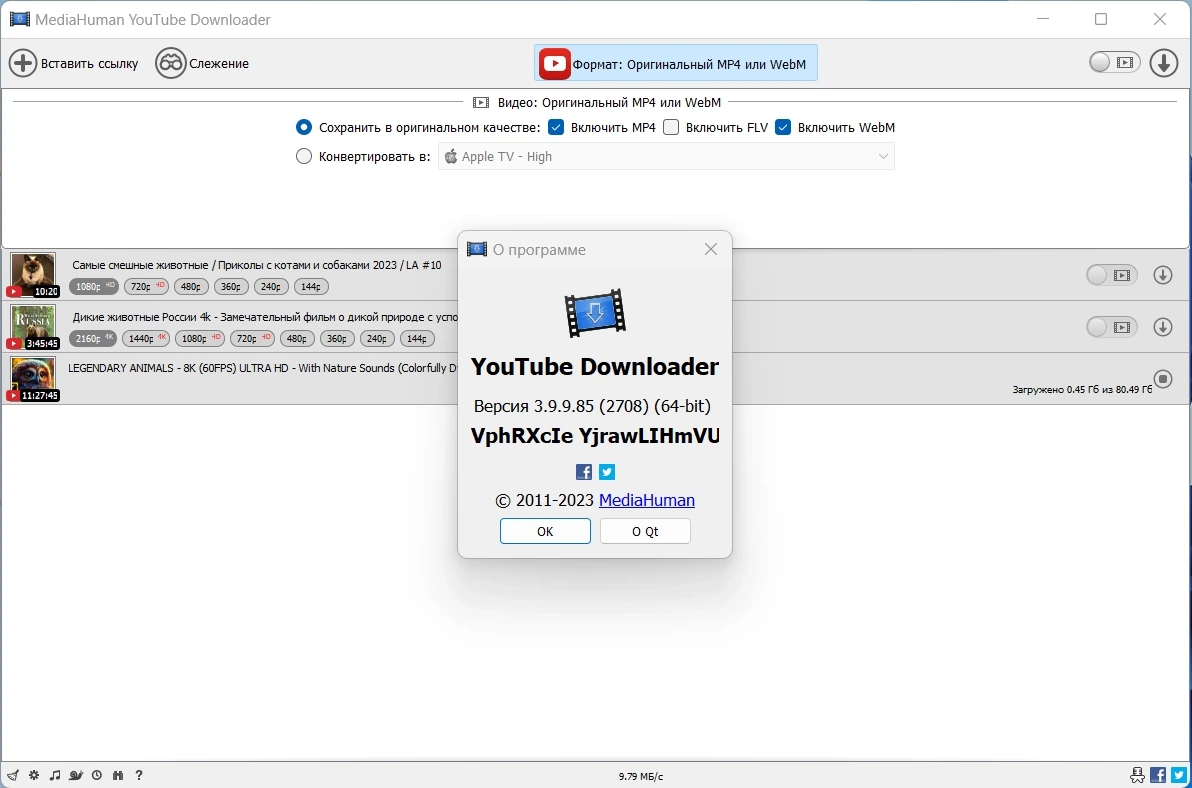The width and height of the screenshot is (1192, 788).
Task: Click Вставить ссылку label
Action: (90, 64)
